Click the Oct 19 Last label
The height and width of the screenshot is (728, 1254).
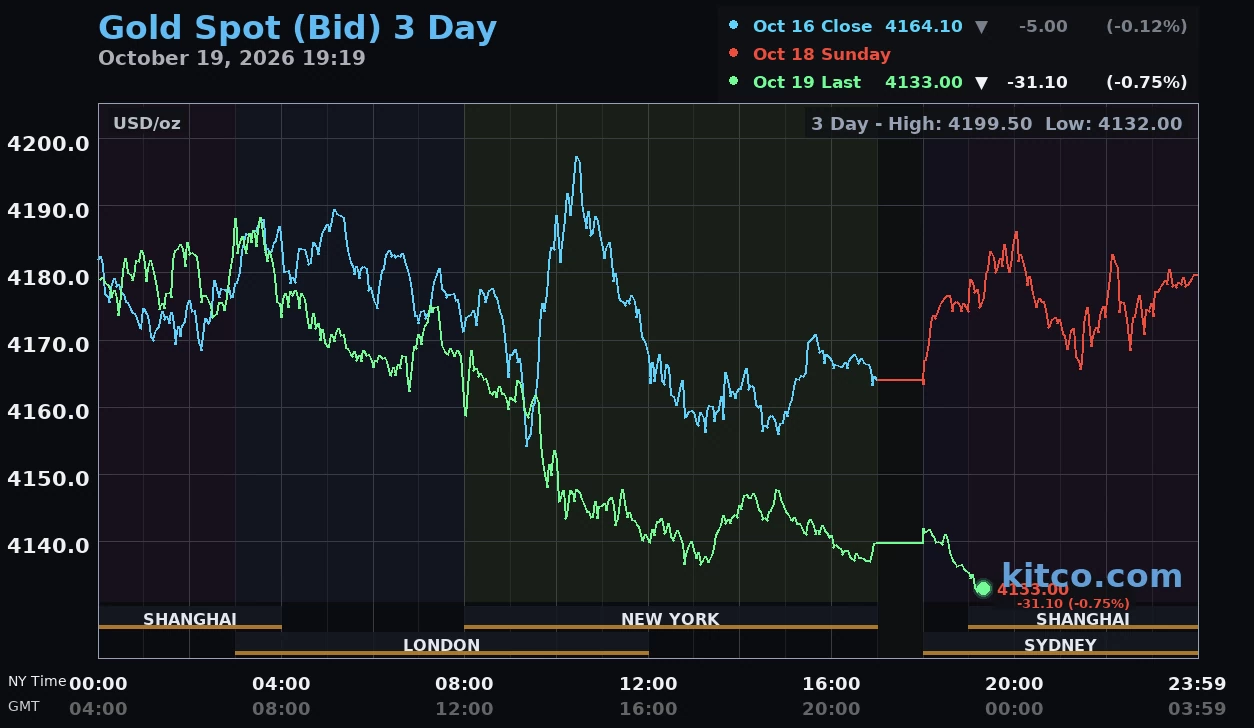(x=807, y=82)
